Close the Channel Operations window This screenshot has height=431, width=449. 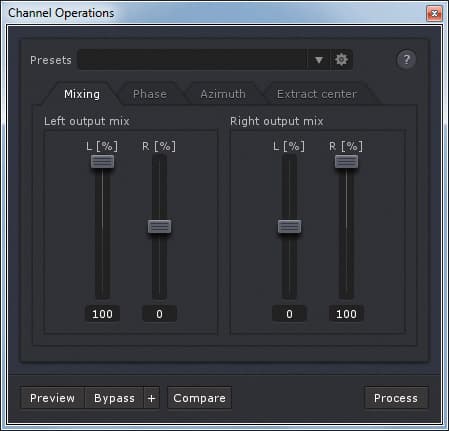[x=434, y=13]
